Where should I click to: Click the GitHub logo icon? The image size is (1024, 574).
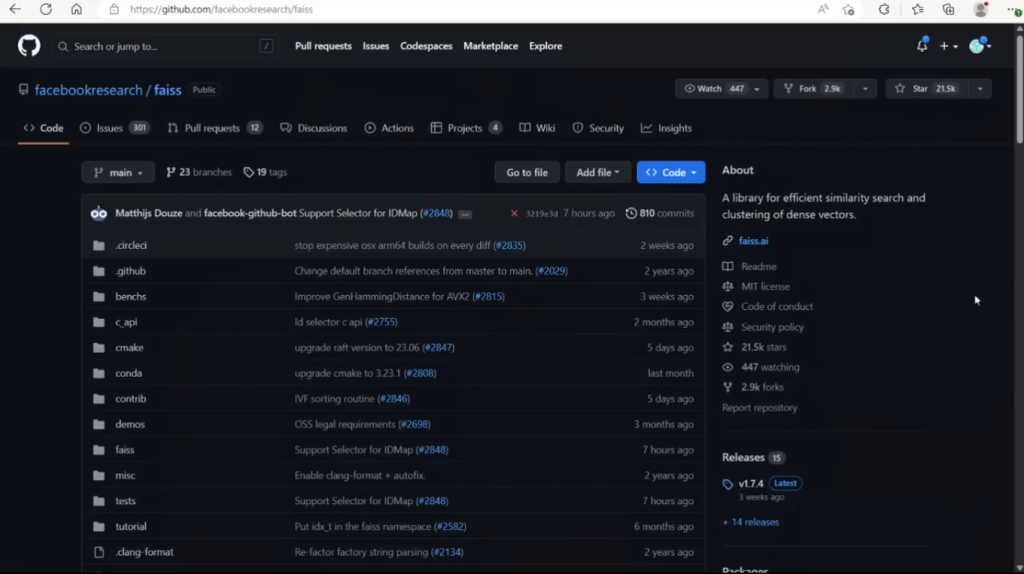coord(29,46)
